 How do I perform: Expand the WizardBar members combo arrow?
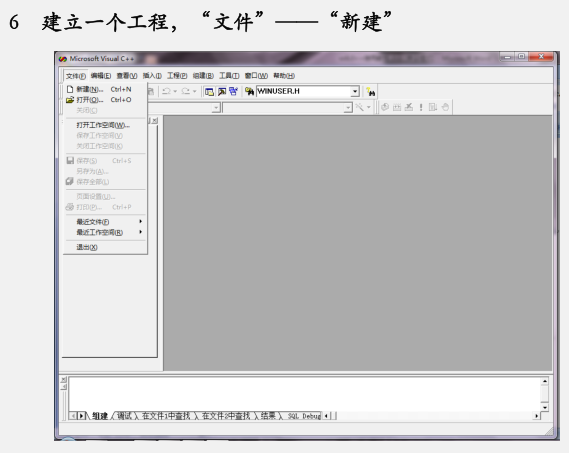(348, 107)
